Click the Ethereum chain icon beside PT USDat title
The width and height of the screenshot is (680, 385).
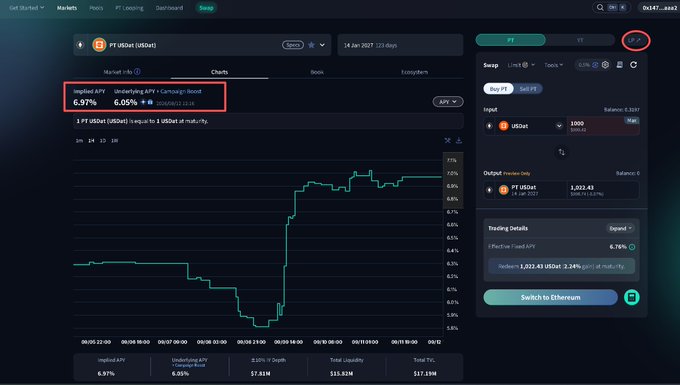point(80,45)
